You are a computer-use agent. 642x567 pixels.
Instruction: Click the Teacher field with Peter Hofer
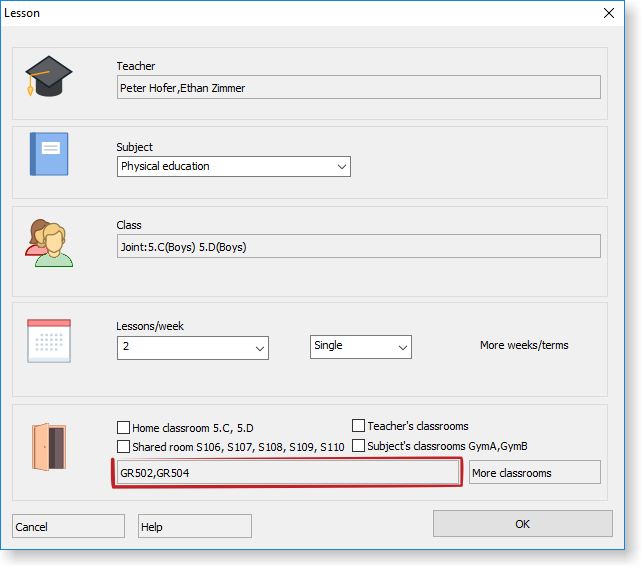point(358,88)
